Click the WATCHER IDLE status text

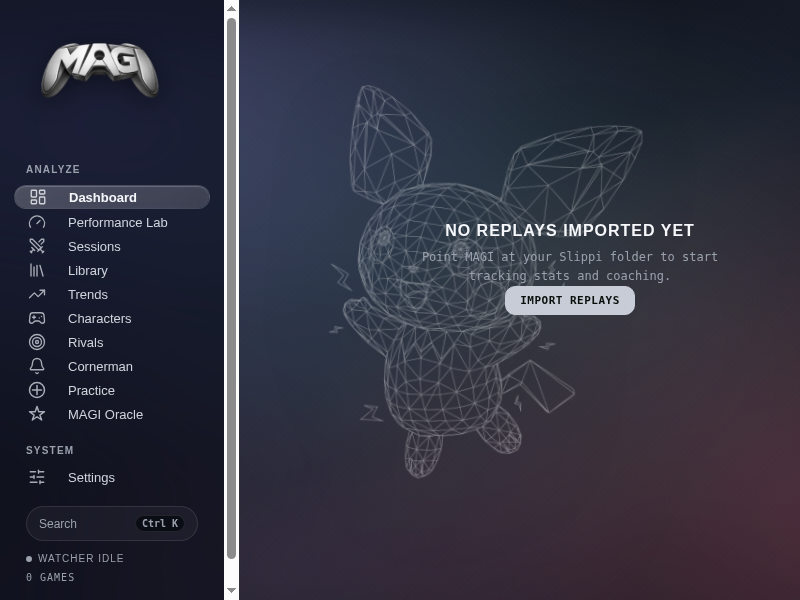(81, 558)
